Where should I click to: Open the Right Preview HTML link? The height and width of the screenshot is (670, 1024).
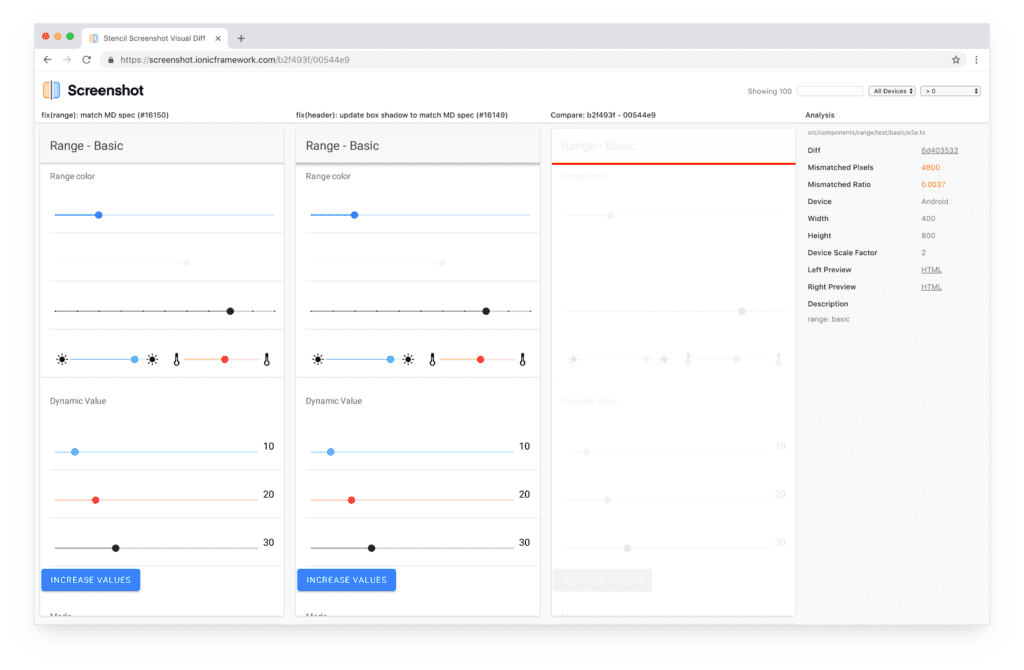[931, 287]
